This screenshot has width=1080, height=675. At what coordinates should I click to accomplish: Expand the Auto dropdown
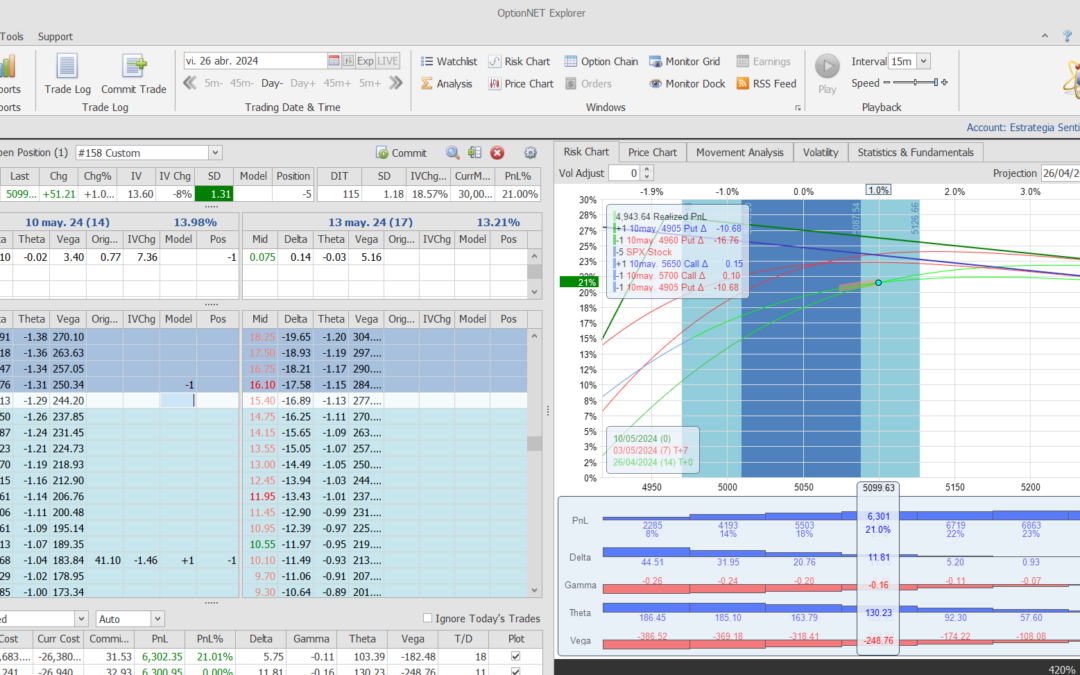click(157, 619)
